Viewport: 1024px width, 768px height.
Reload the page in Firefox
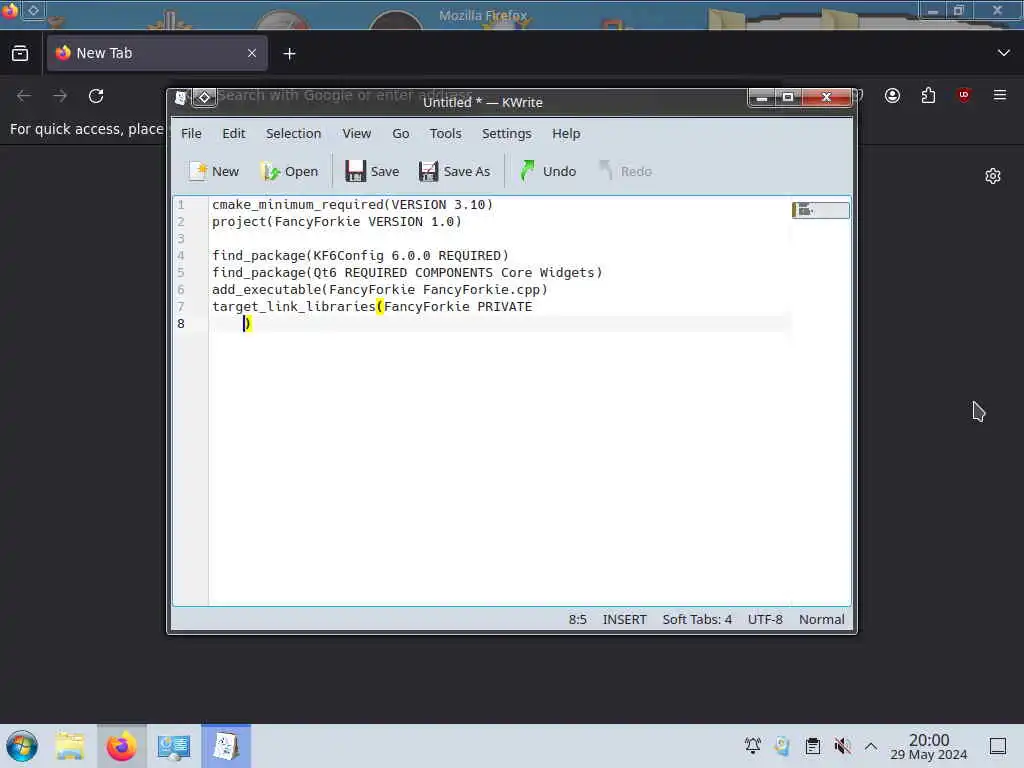point(96,96)
